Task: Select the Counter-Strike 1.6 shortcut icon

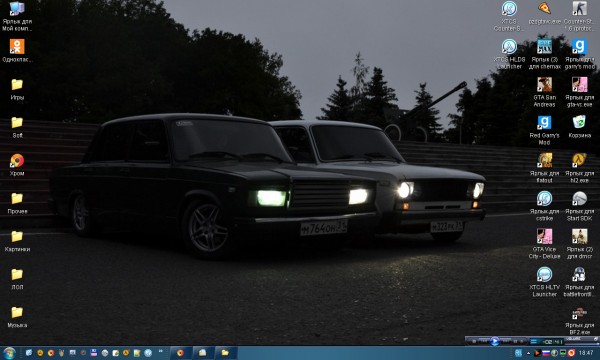Action: [x=579, y=16]
